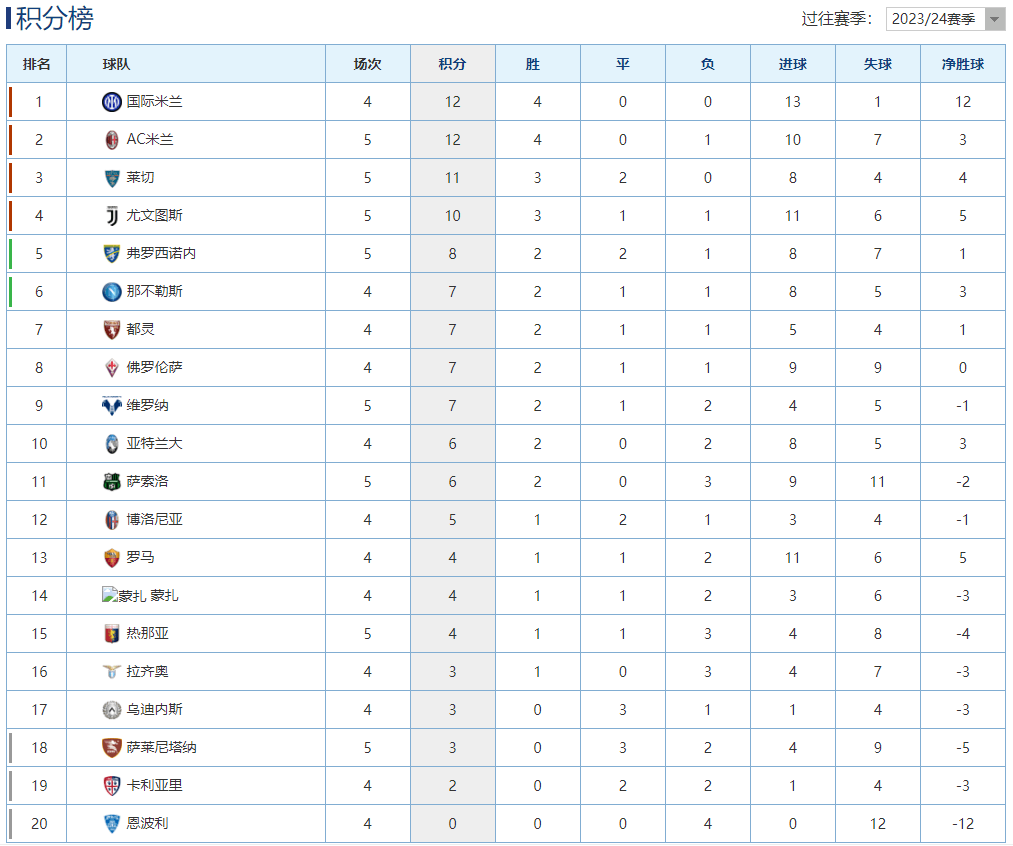Click the AC Milan (AC米兰) crest icon

(112, 140)
